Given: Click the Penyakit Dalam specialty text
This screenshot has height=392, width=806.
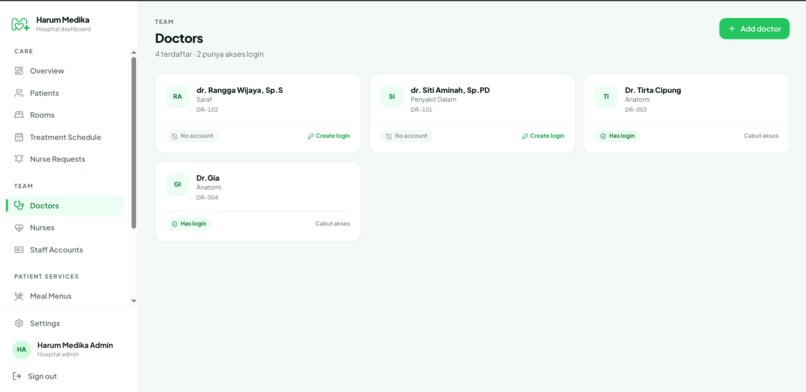Looking at the screenshot, I should click(433, 100).
